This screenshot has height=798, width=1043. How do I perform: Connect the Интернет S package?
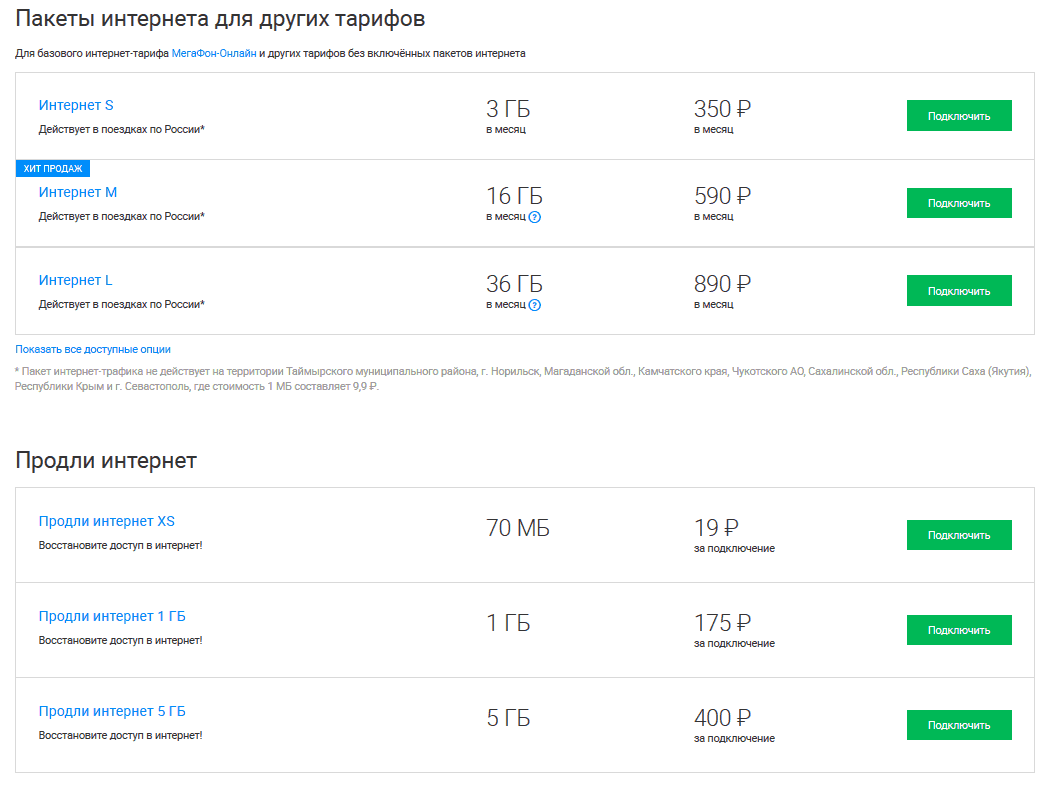coord(958,116)
